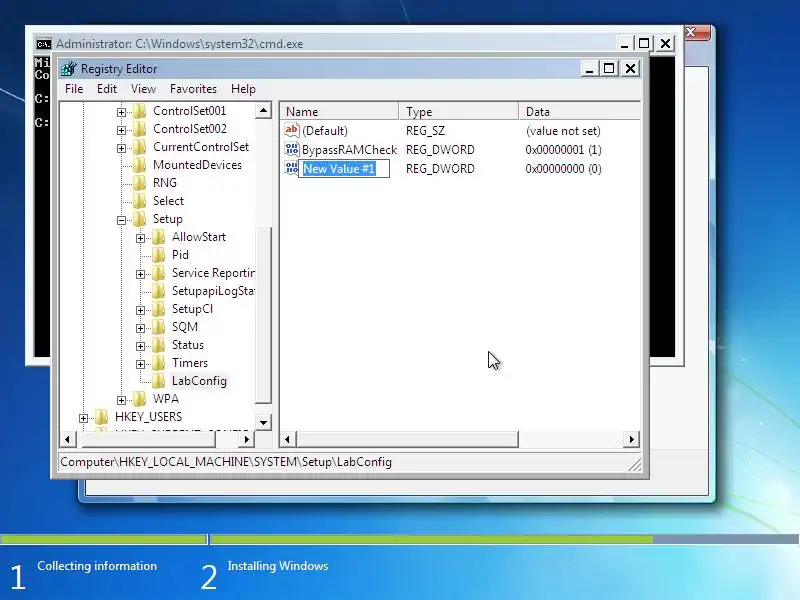Image resolution: width=800 pixels, height=600 pixels.
Task: Click the SetupapiLogStatus folder icon
Action: point(159,291)
